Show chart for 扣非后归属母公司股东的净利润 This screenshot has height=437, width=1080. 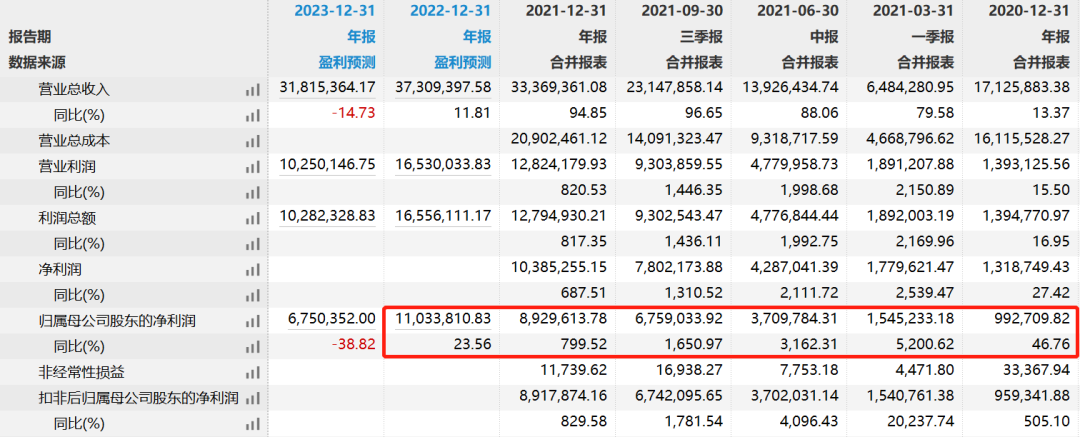pyautogui.click(x=251, y=398)
